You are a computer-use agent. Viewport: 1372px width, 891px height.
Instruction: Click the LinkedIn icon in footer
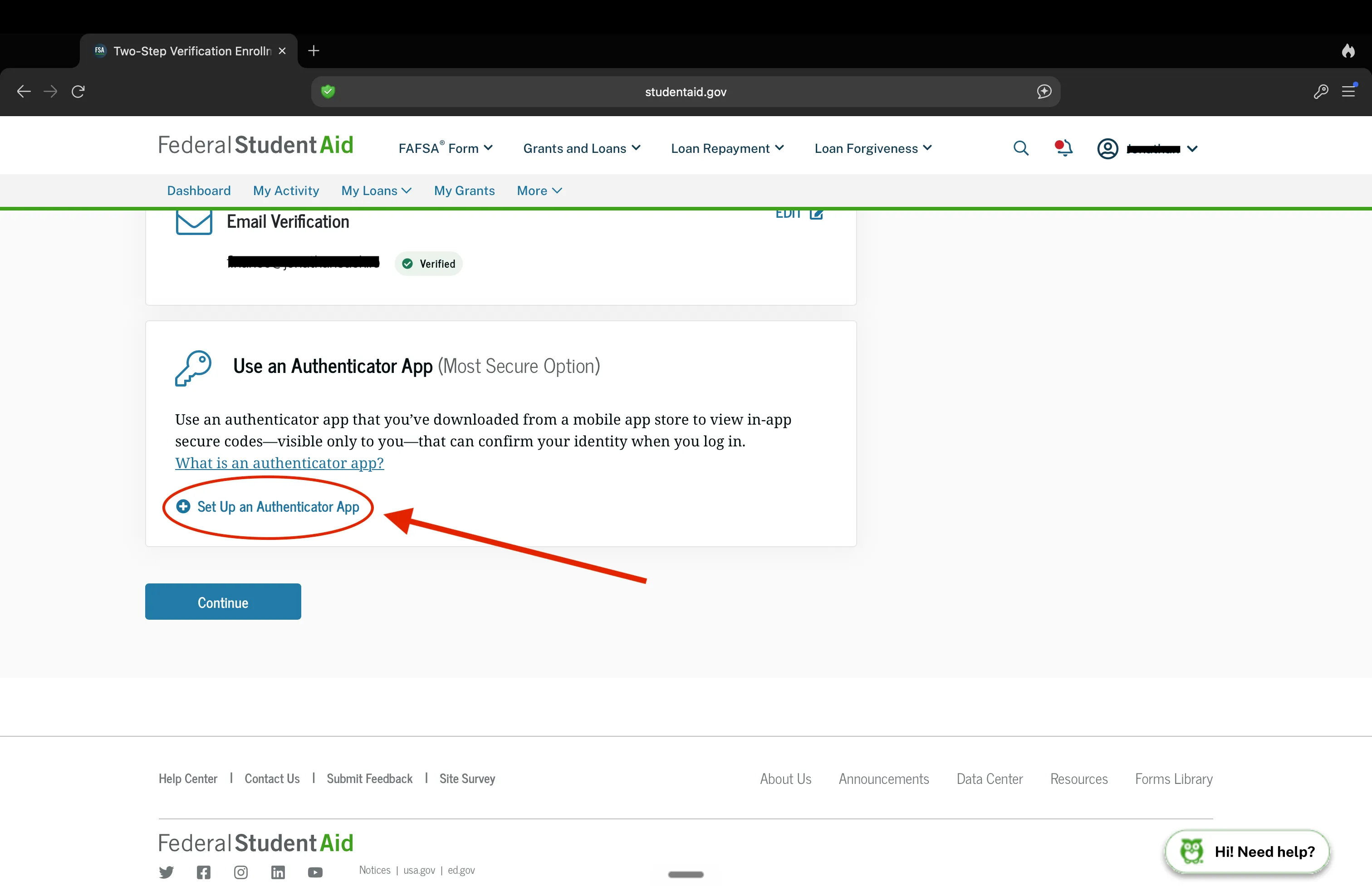[278, 872]
